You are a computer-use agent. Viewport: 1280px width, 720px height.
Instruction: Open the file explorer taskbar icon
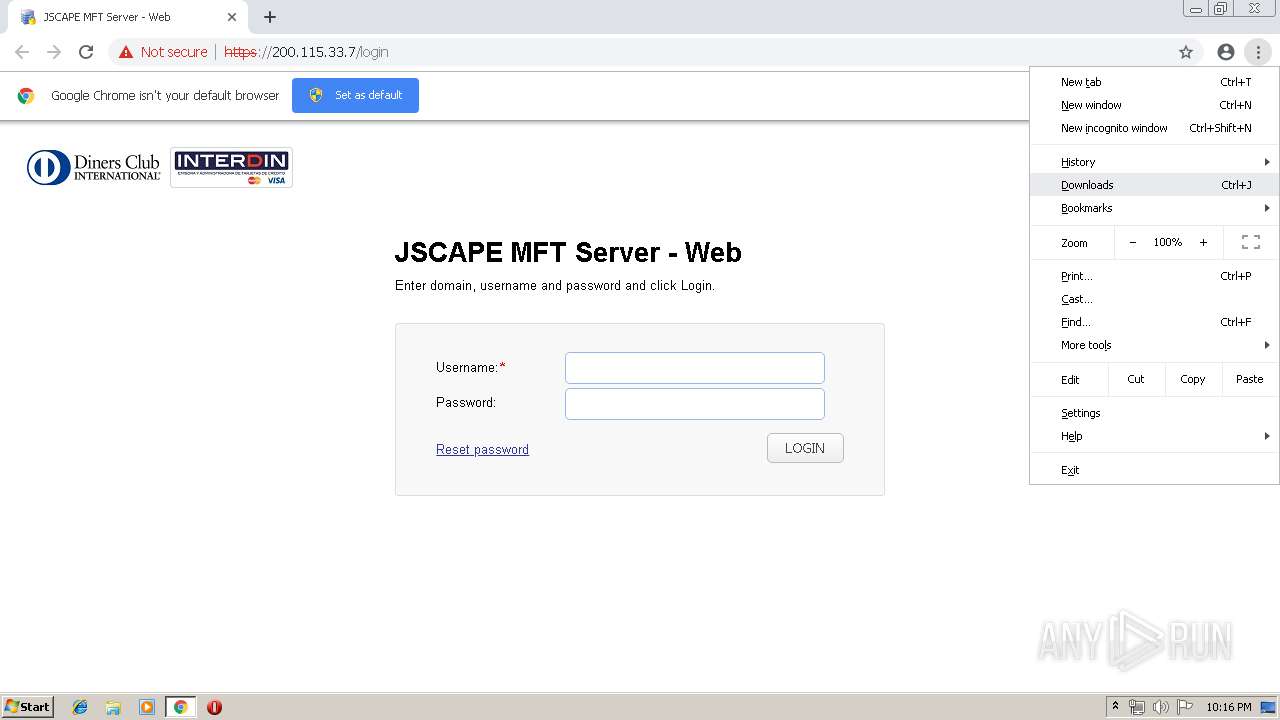tap(113, 707)
